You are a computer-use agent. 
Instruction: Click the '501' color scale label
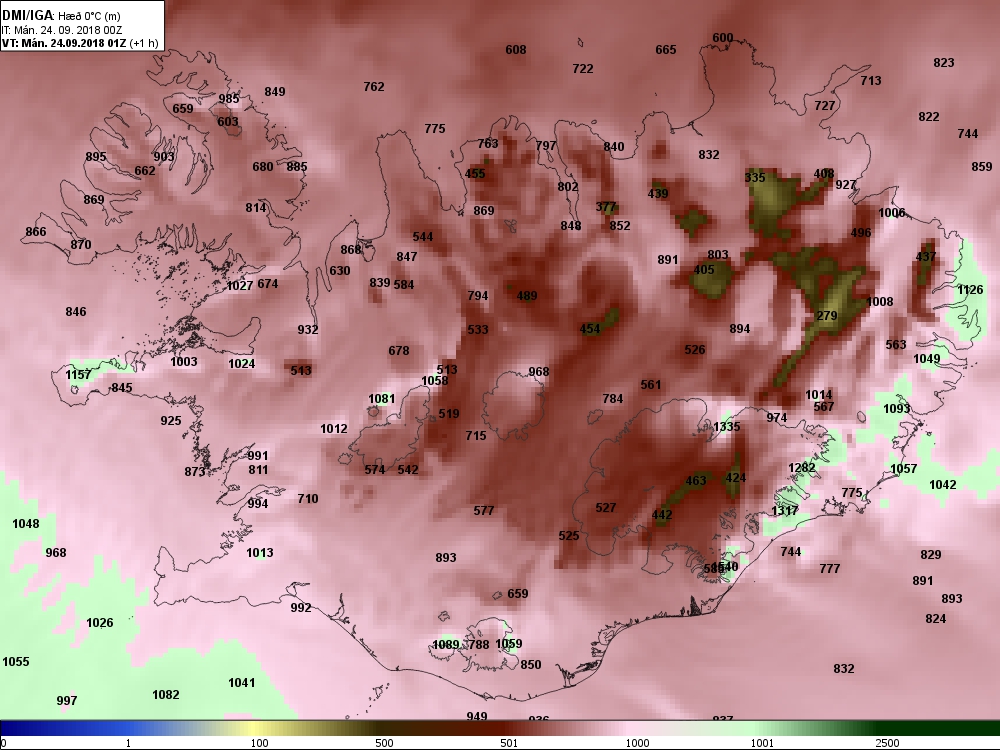509,743
